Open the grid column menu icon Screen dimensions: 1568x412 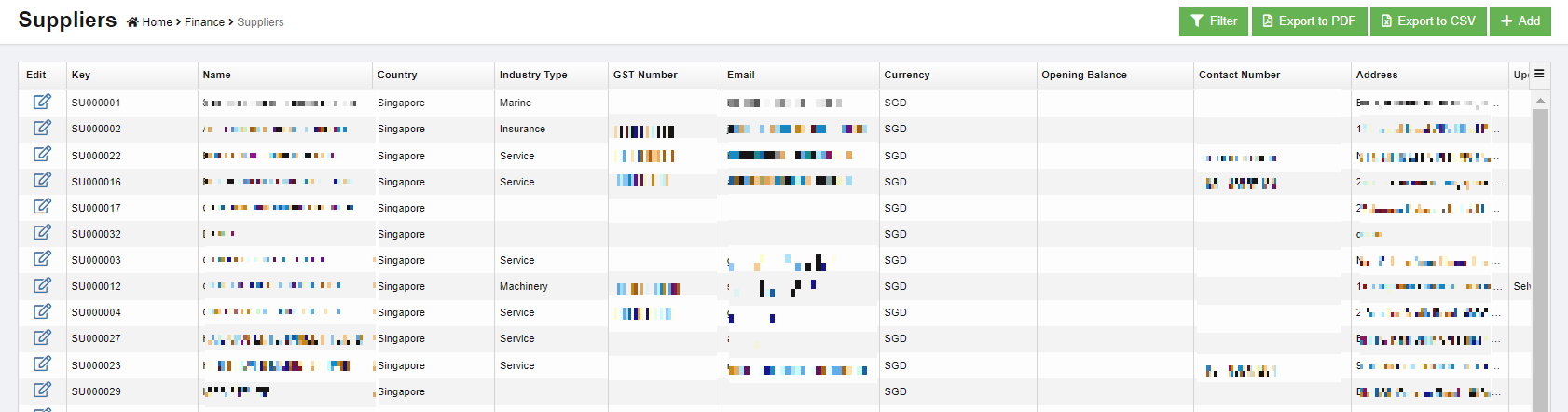[1539, 74]
